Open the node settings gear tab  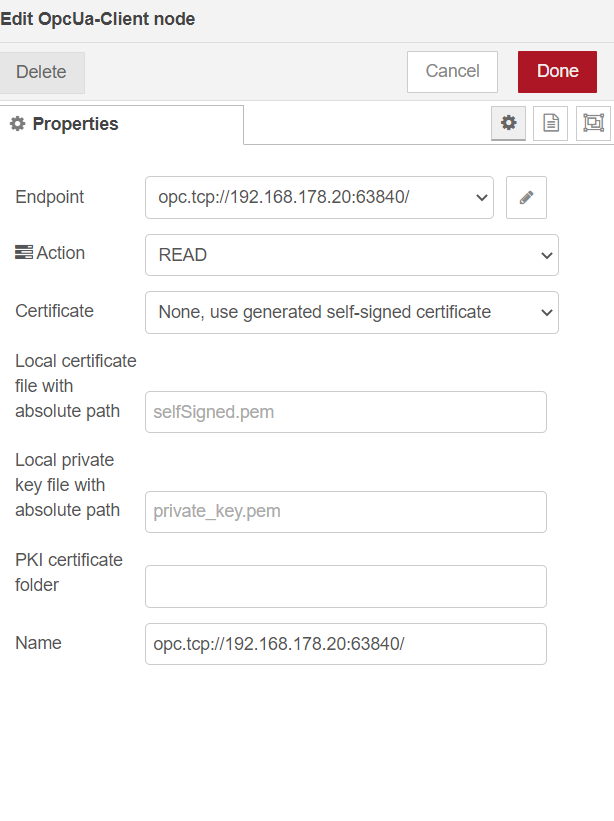pyautogui.click(x=508, y=123)
